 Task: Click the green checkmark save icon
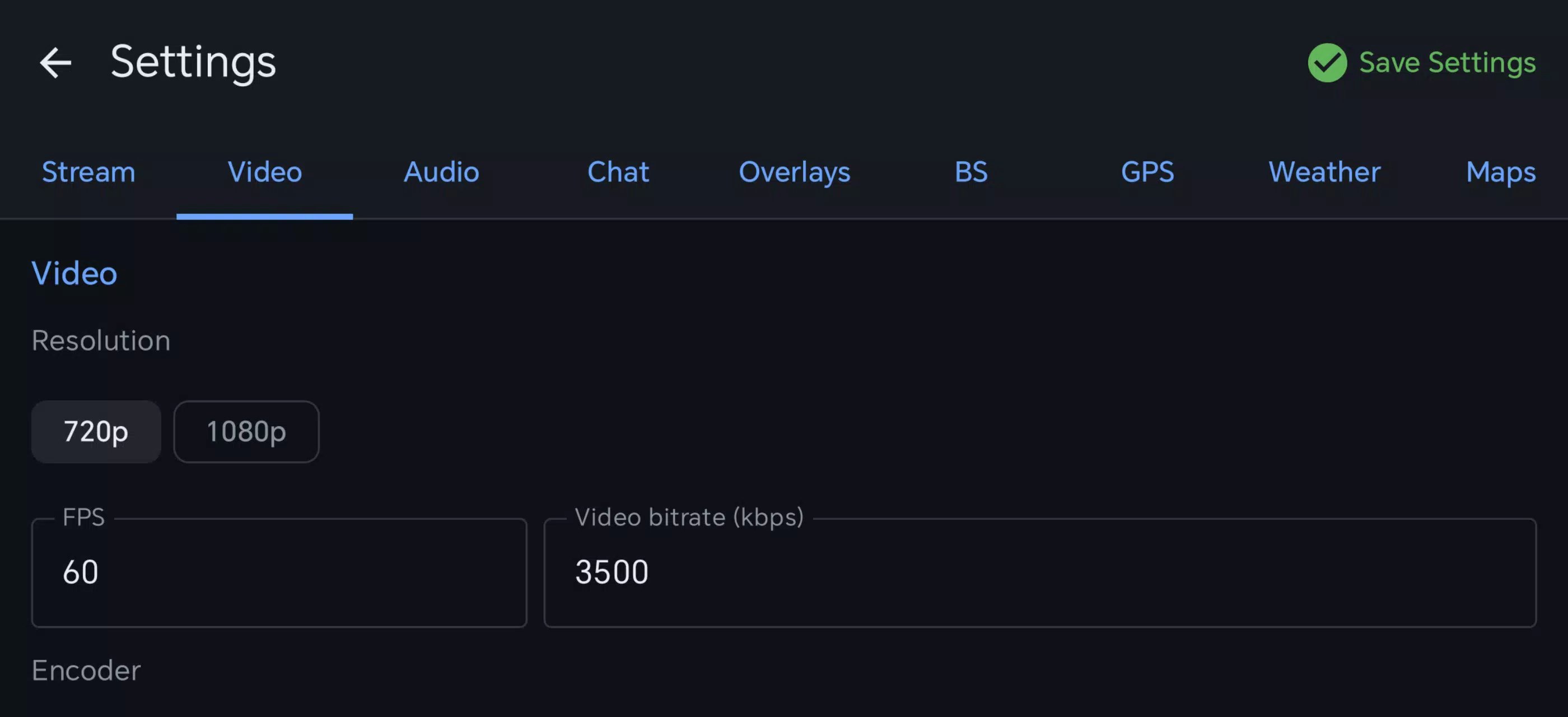pos(1327,63)
